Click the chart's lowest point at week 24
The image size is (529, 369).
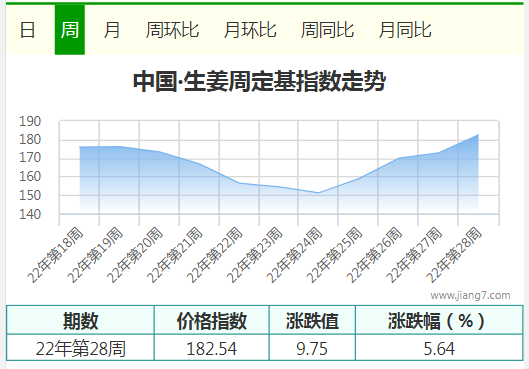click(x=318, y=193)
